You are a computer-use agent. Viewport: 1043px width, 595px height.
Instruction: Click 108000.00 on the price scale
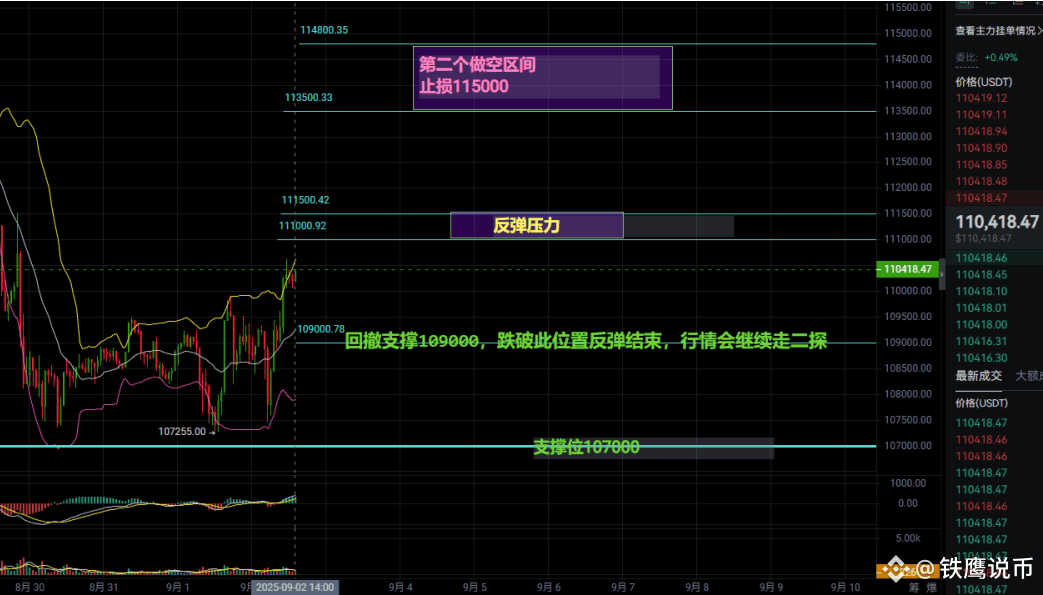point(908,394)
